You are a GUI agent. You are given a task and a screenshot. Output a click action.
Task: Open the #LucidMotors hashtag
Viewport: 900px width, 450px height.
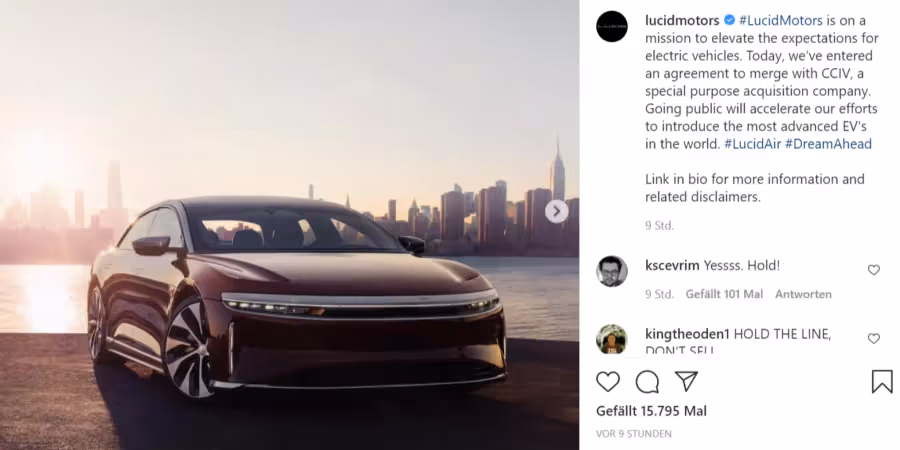tap(781, 21)
